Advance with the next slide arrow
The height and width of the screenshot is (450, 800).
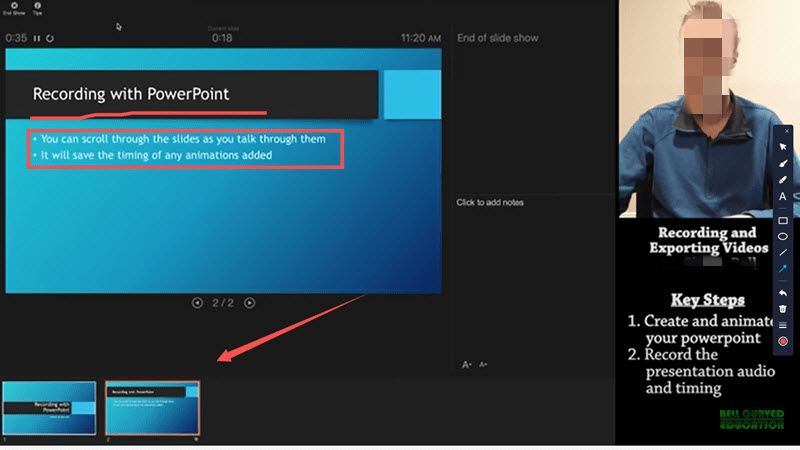tap(249, 303)
